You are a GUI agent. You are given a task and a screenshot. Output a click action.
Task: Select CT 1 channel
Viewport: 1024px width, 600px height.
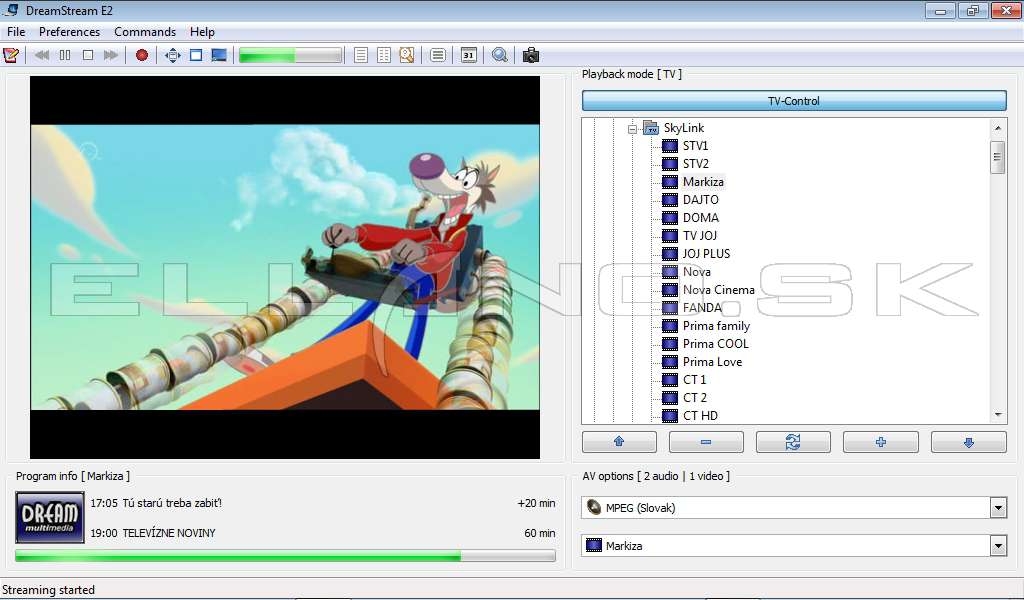tap(694, 379)
